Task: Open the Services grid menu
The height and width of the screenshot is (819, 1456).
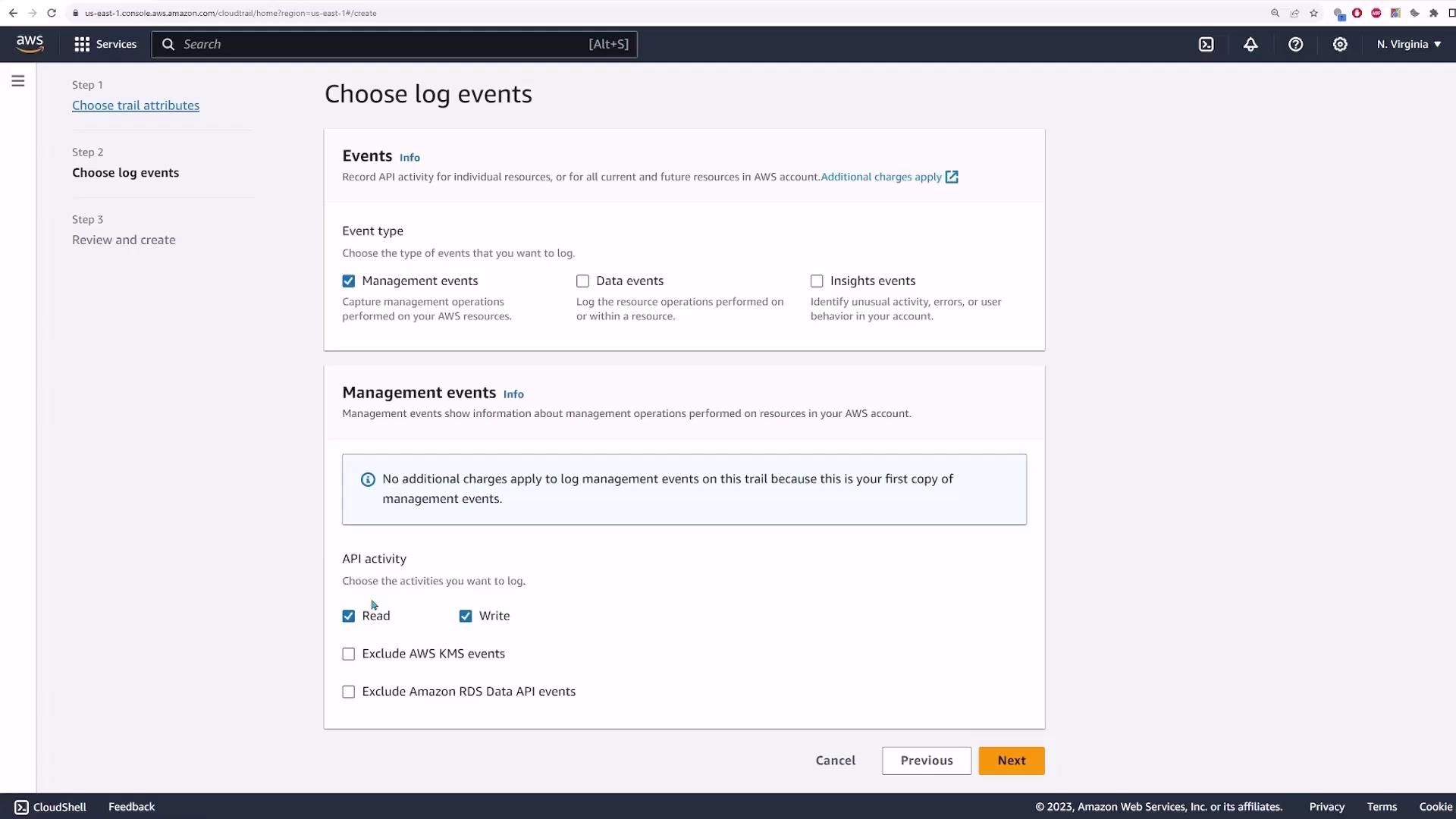Action: (105, 44)
